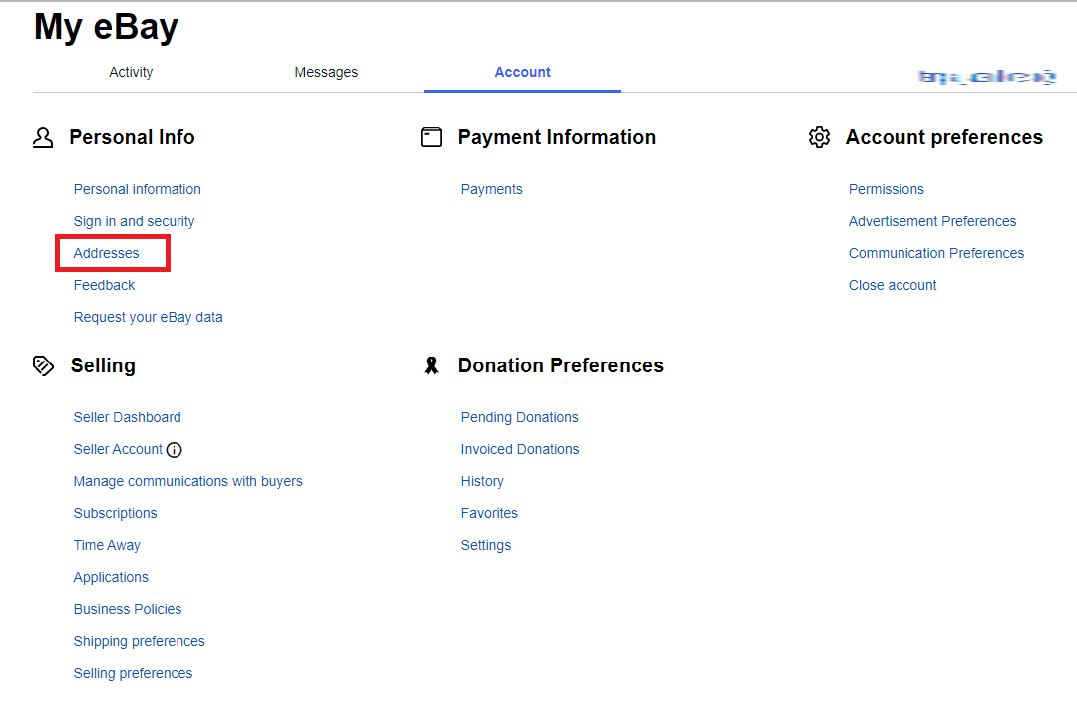The height and width of the screenshot is (720, 1077).
Task: Click the My eBay page title
Action: point(106,27)
